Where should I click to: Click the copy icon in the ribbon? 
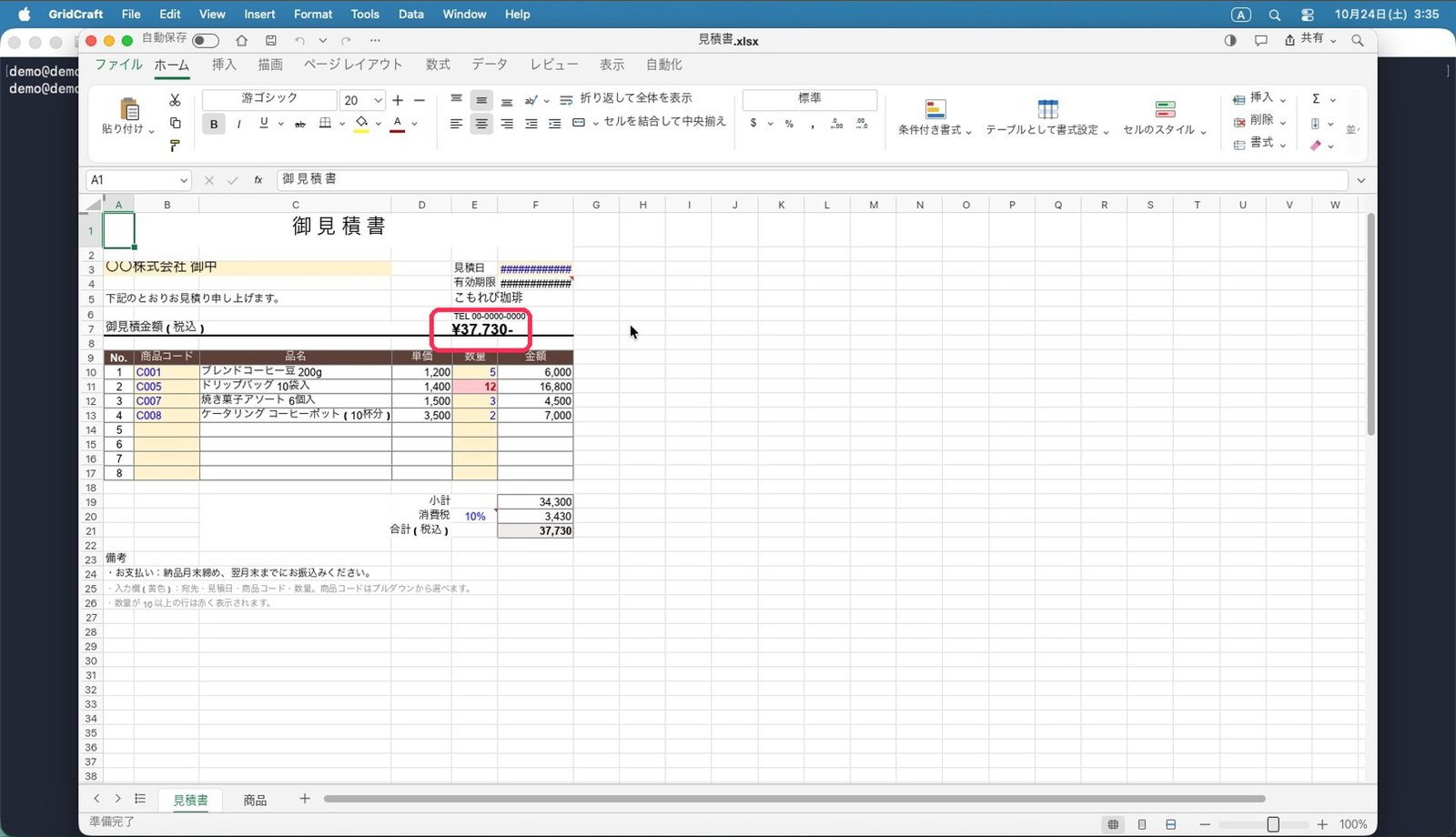pos(175,123)
